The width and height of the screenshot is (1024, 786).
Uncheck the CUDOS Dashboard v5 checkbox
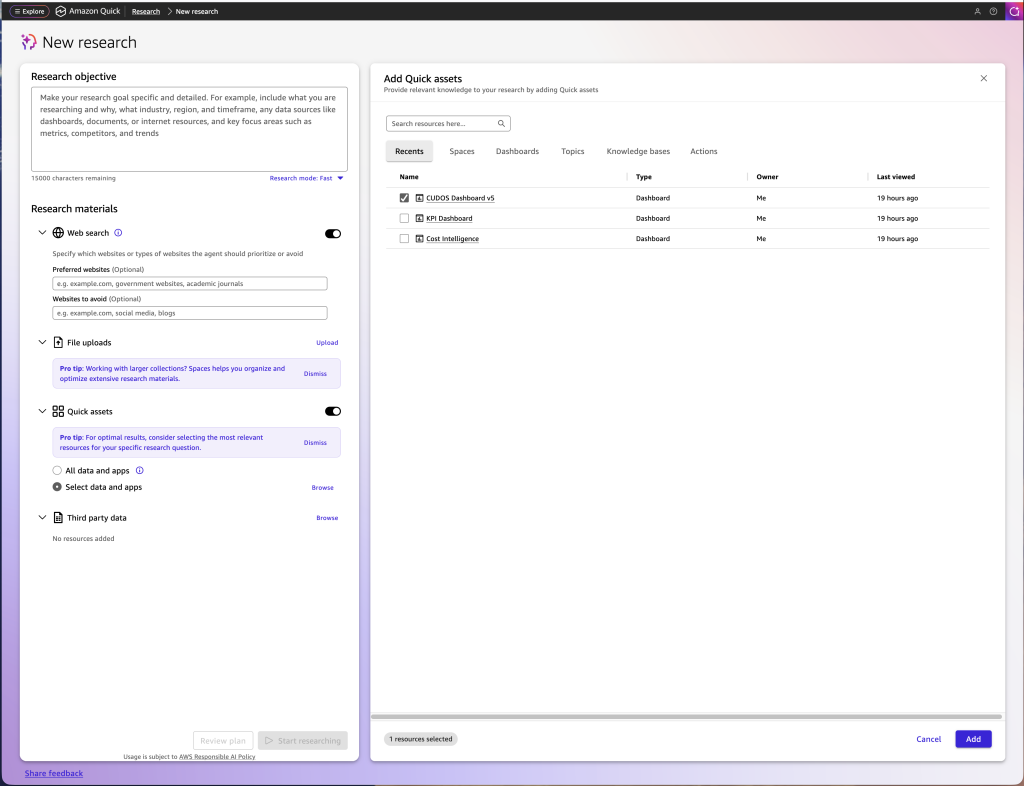tap(404, 198)
